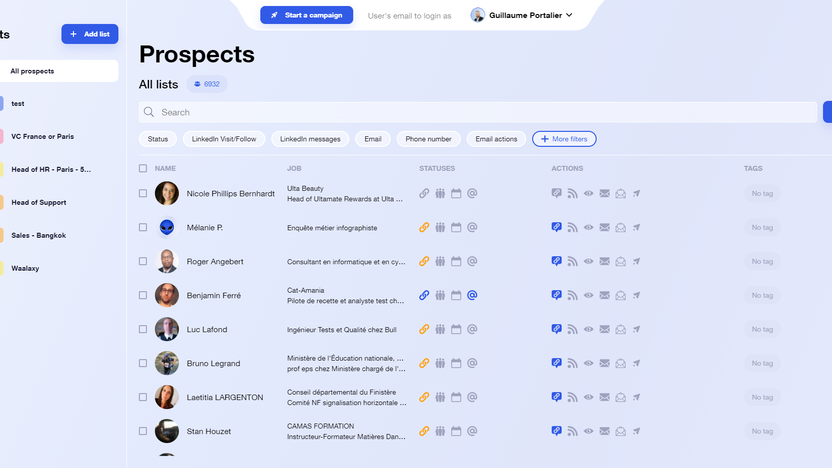Click the orange link icon for Stan Houzet

[424, 431]
